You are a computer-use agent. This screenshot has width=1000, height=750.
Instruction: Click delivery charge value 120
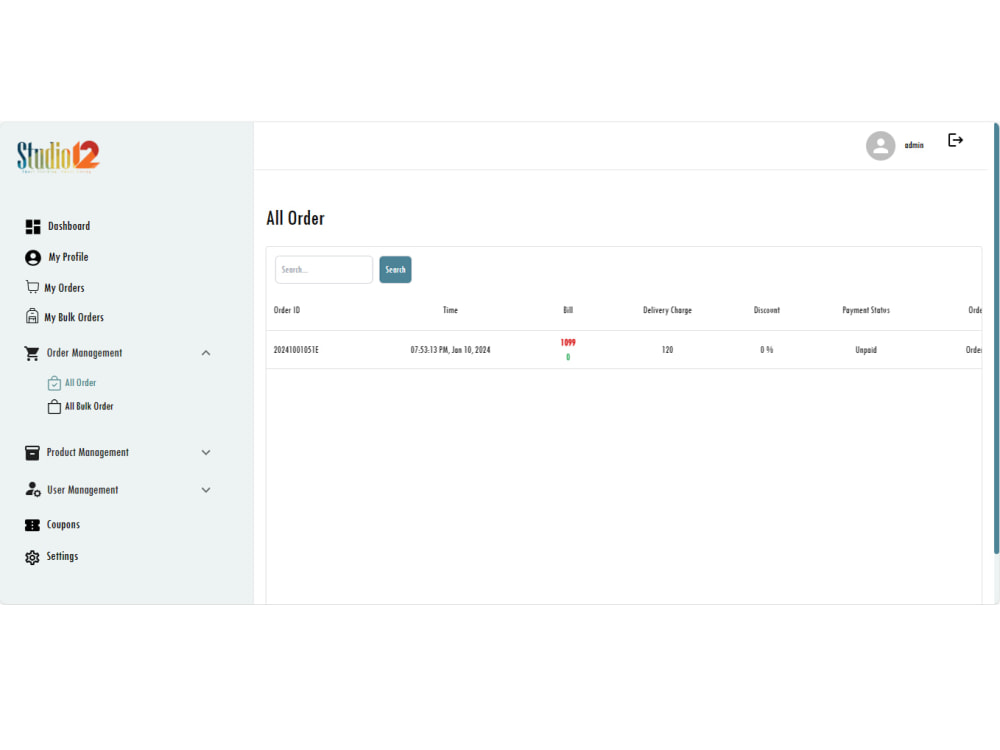pyautogui.click(x=667, y=349)
